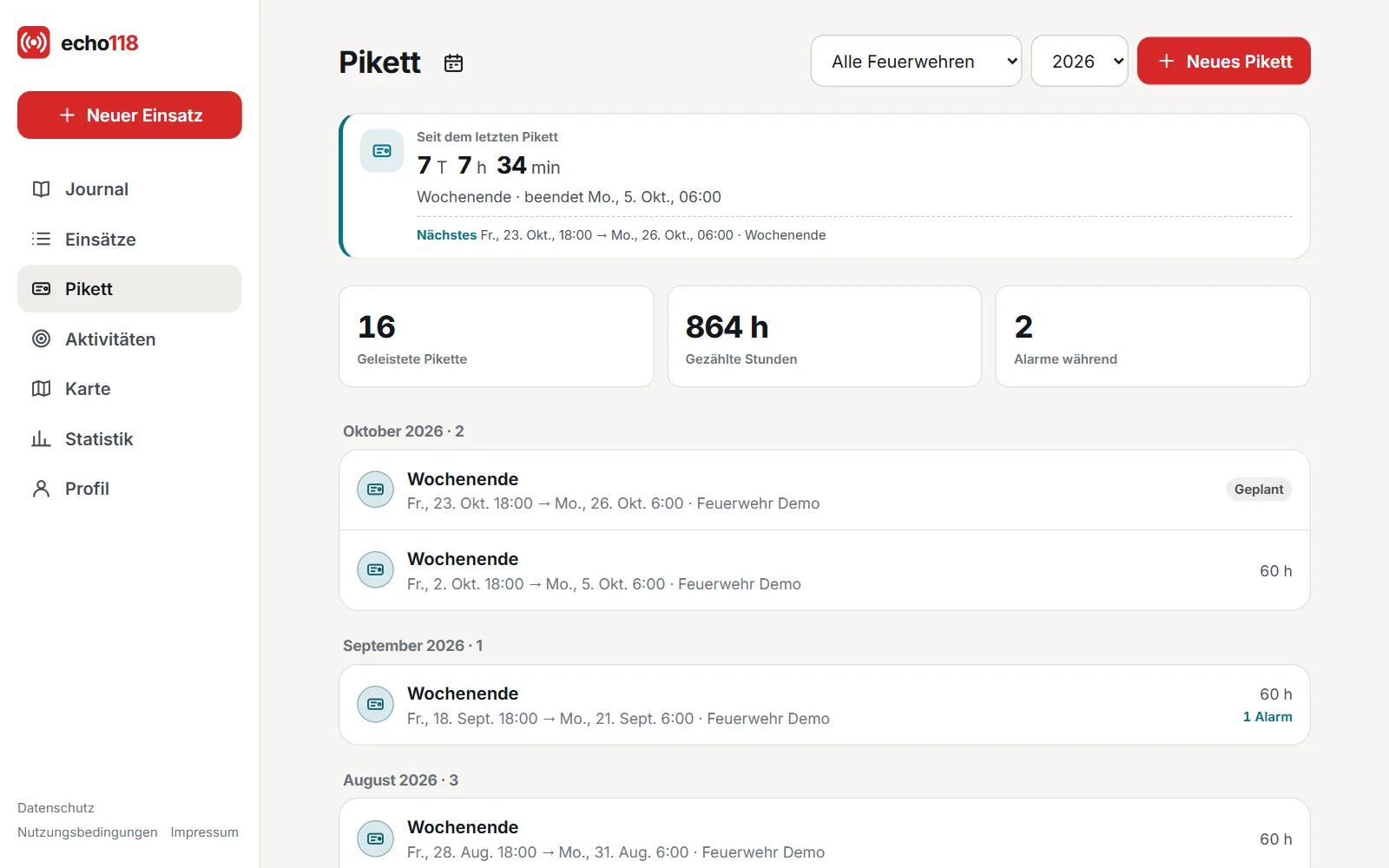Open the Journal menu item
Image resolution: width=1389 pixels, height=868 pixels.
[x=129, y=189]
